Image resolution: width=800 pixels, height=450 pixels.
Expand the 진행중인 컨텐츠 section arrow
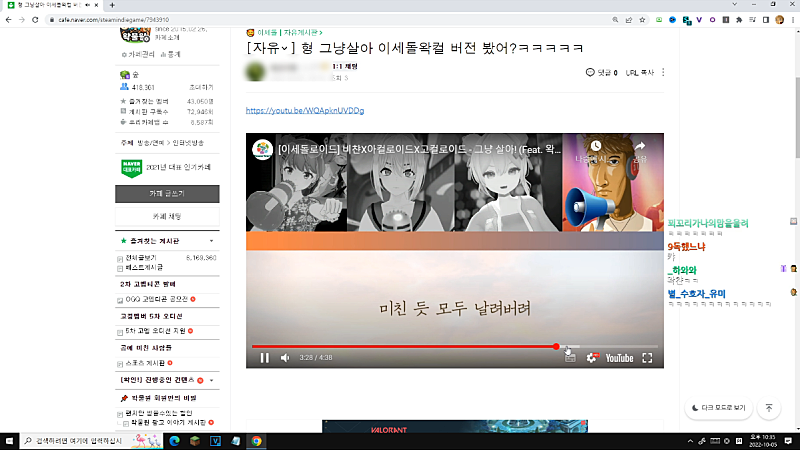click(x=211, y=380)
